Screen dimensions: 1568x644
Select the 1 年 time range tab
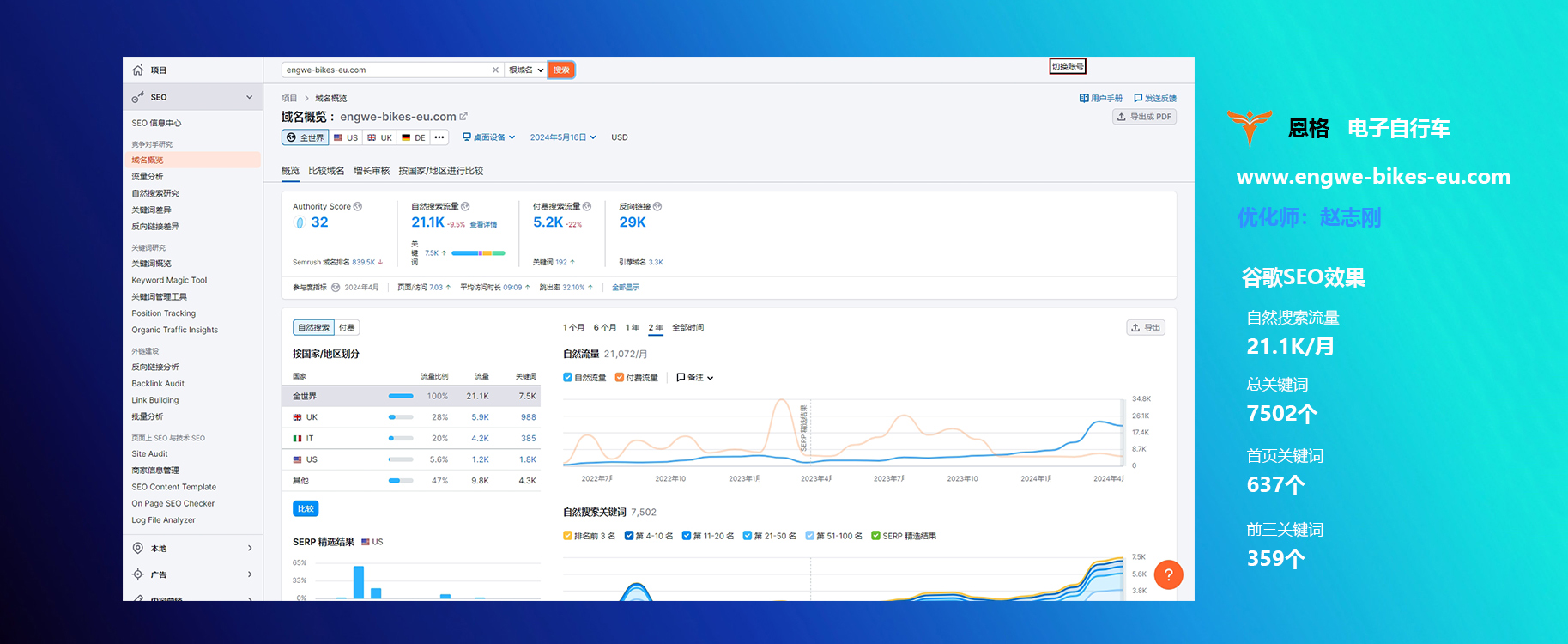pyautogui.click(x=632, y=328)
